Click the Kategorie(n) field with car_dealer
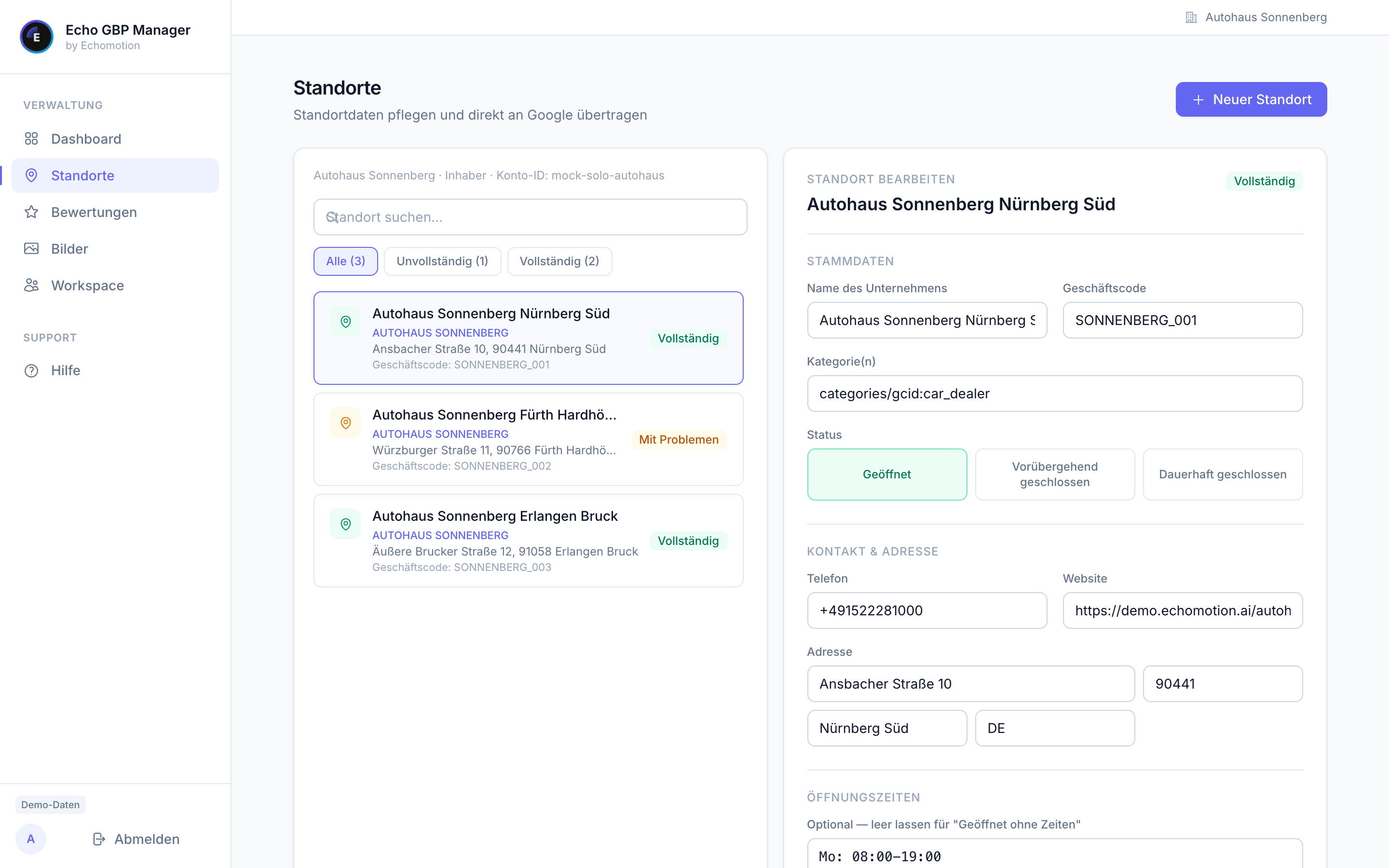This screenshot has height=868, width=1389. coord(1055,393)
